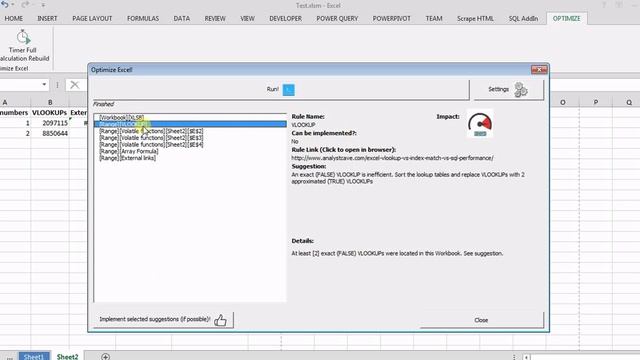
Task: Click cell containing 8850644
Action: tap(50, 133)
